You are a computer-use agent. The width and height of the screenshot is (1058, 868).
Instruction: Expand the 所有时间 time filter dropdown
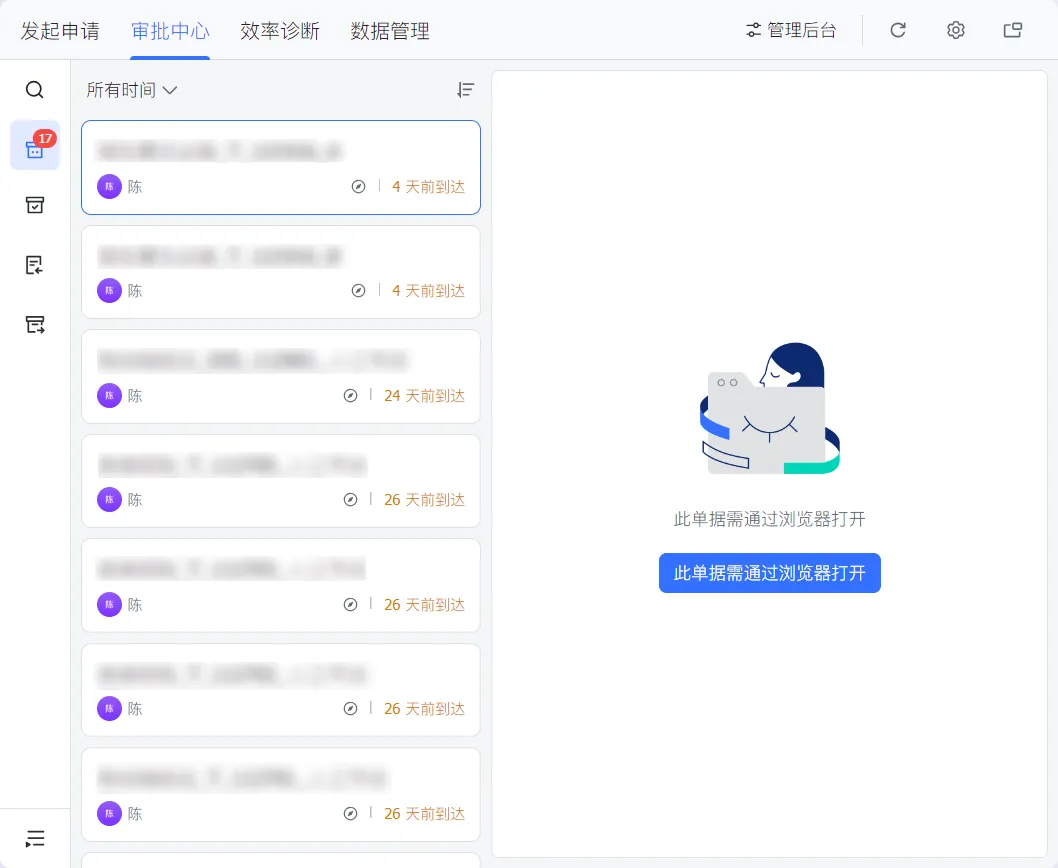tap(132, 90)
